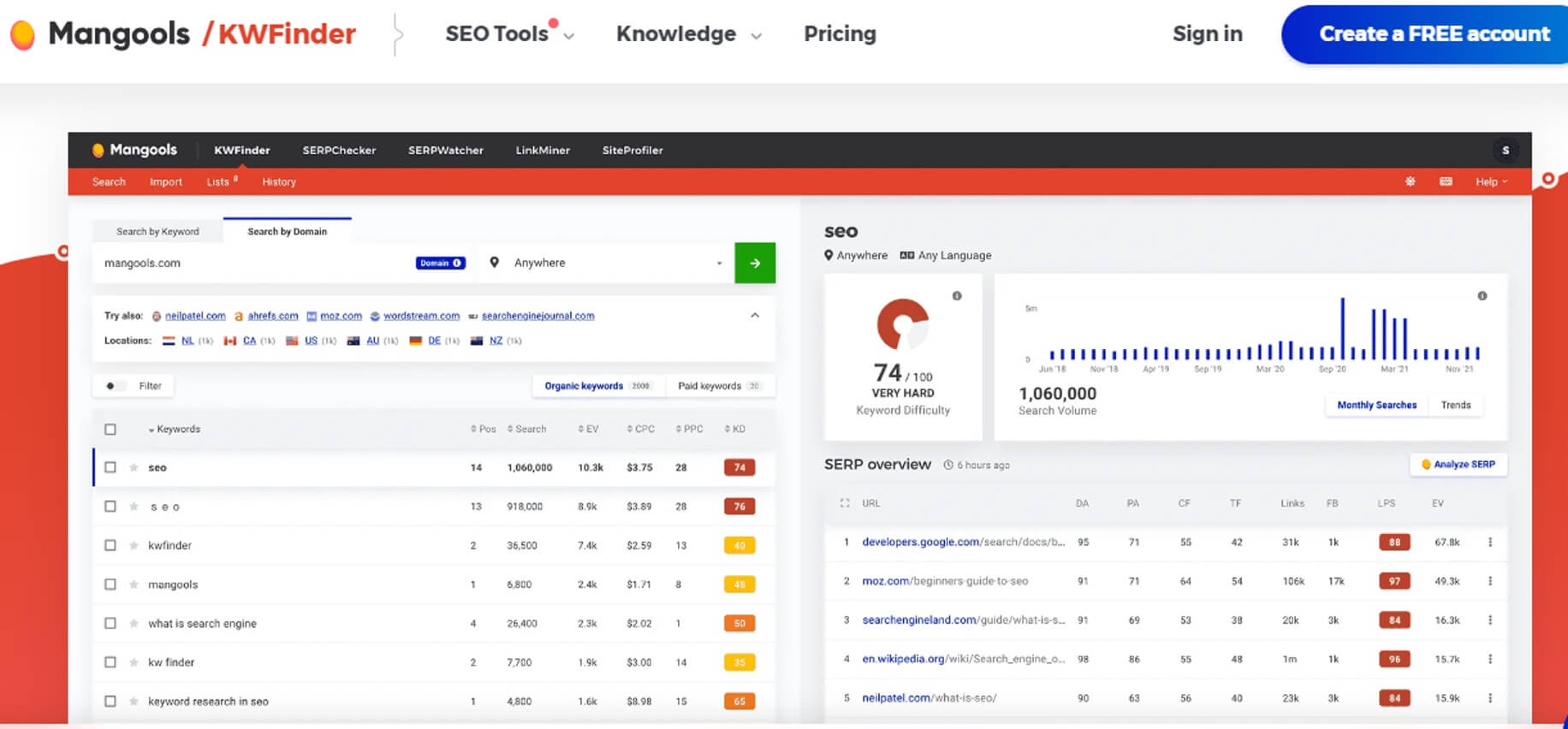1568x729 pixels.
Task: Click the Mangools orange logo icon
Action: (x=22, y=34)
